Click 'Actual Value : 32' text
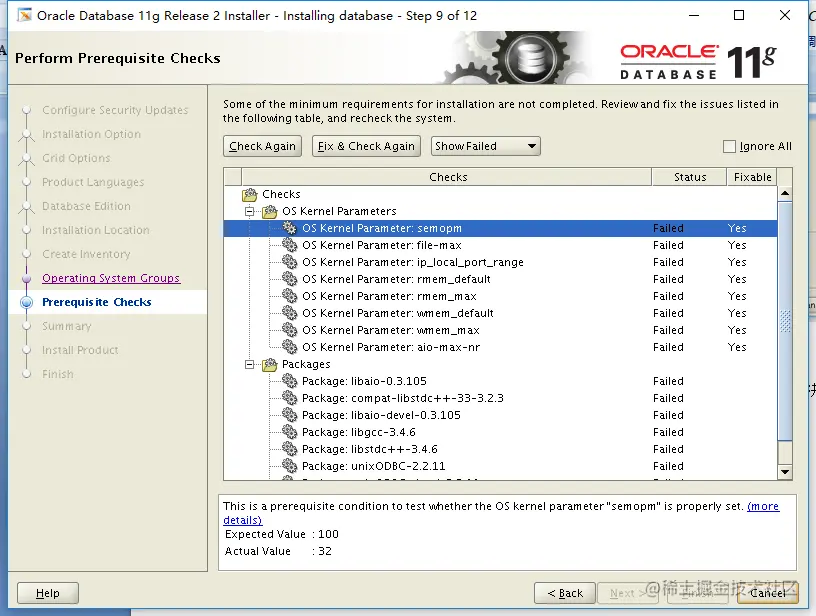 (278, 551)
